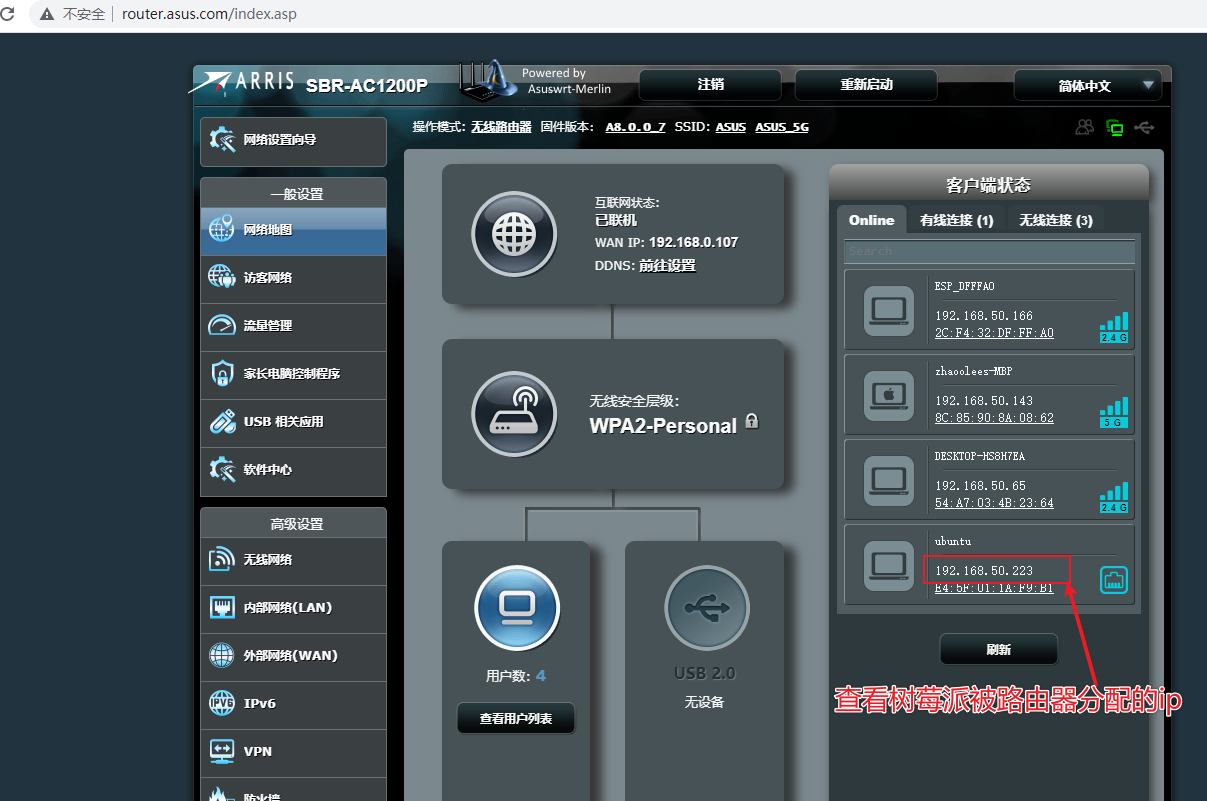Click the 无线网络 wifi sidebar icon
The width and height of the screenshot is (1207, 801).
pyautogui.click(x=222, y=559)
